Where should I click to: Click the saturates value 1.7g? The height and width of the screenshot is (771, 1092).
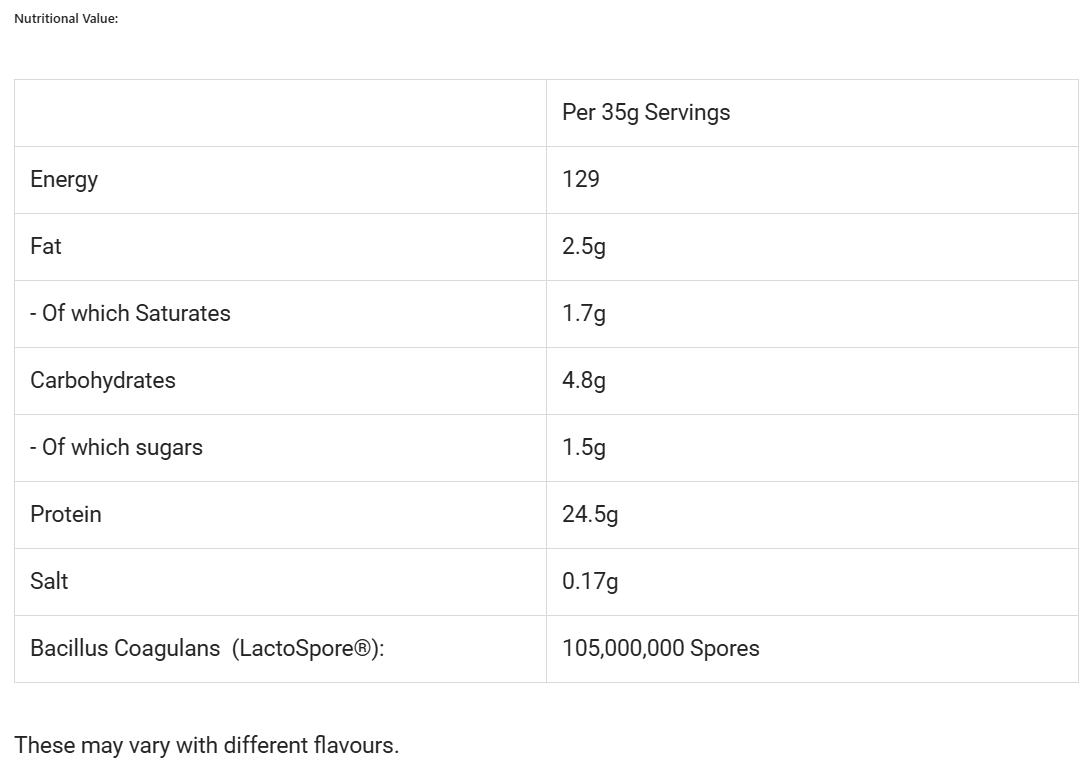point(584,314)
